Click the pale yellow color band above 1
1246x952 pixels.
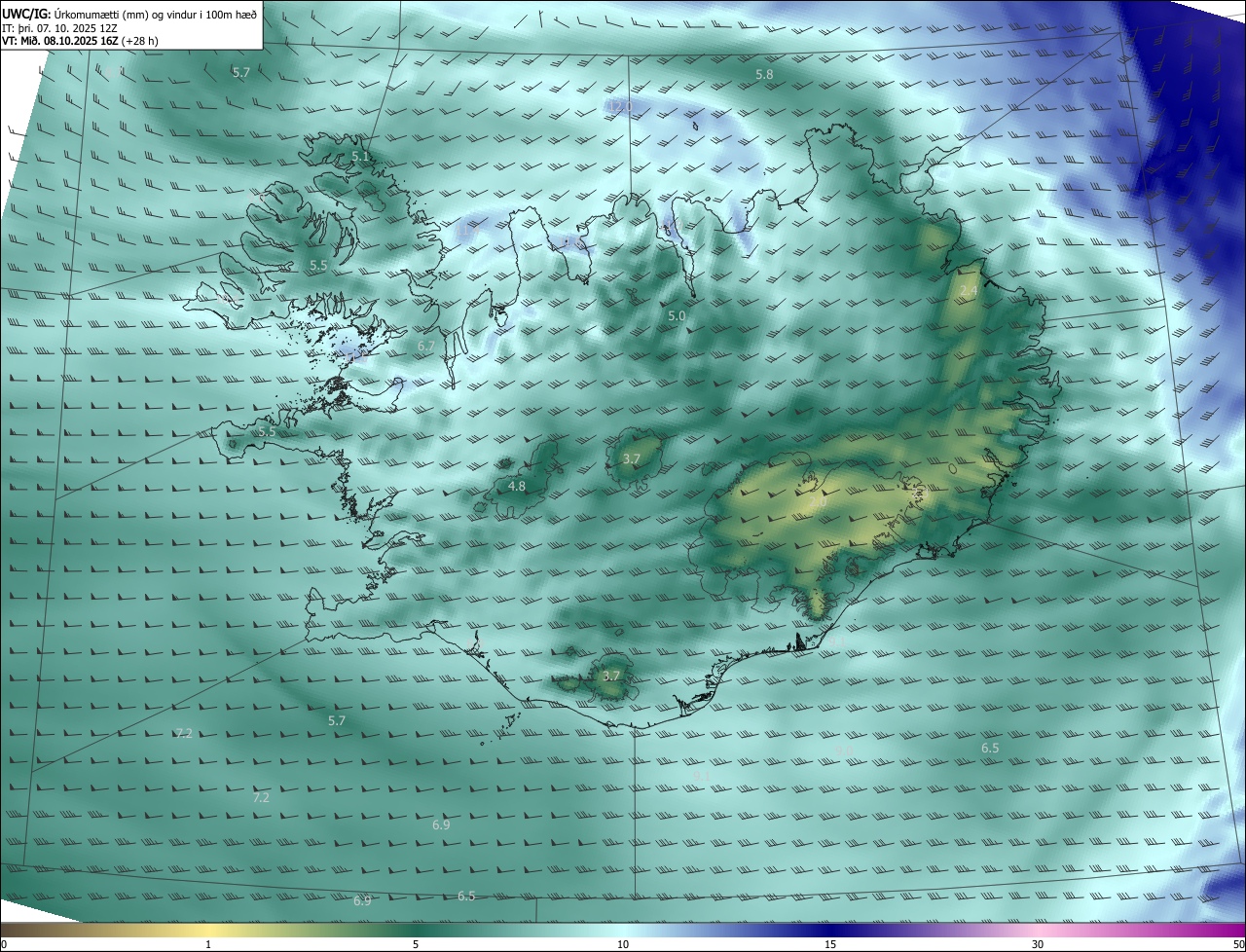pos(208,930)
